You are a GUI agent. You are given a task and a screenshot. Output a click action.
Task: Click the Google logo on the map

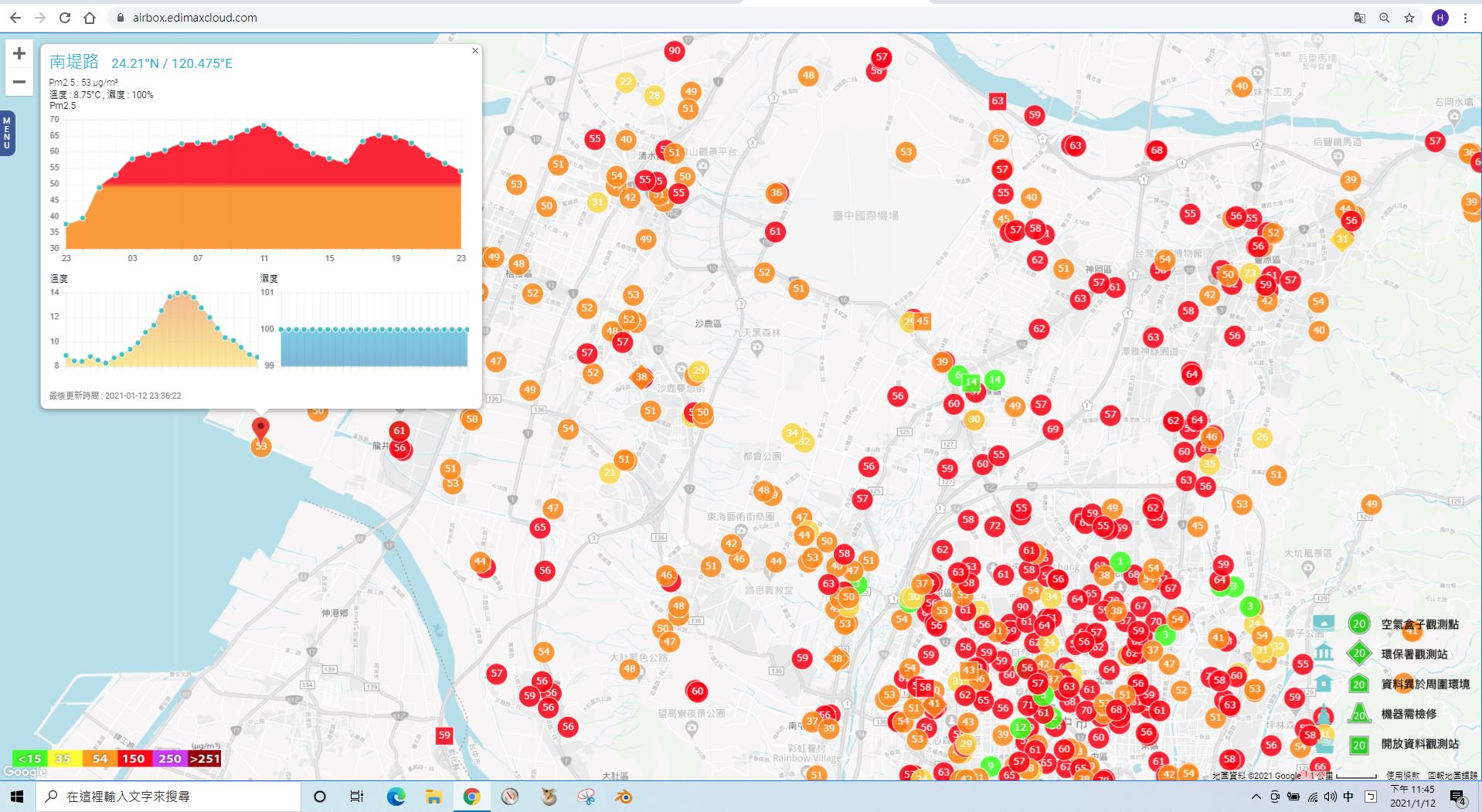point(25,771)
